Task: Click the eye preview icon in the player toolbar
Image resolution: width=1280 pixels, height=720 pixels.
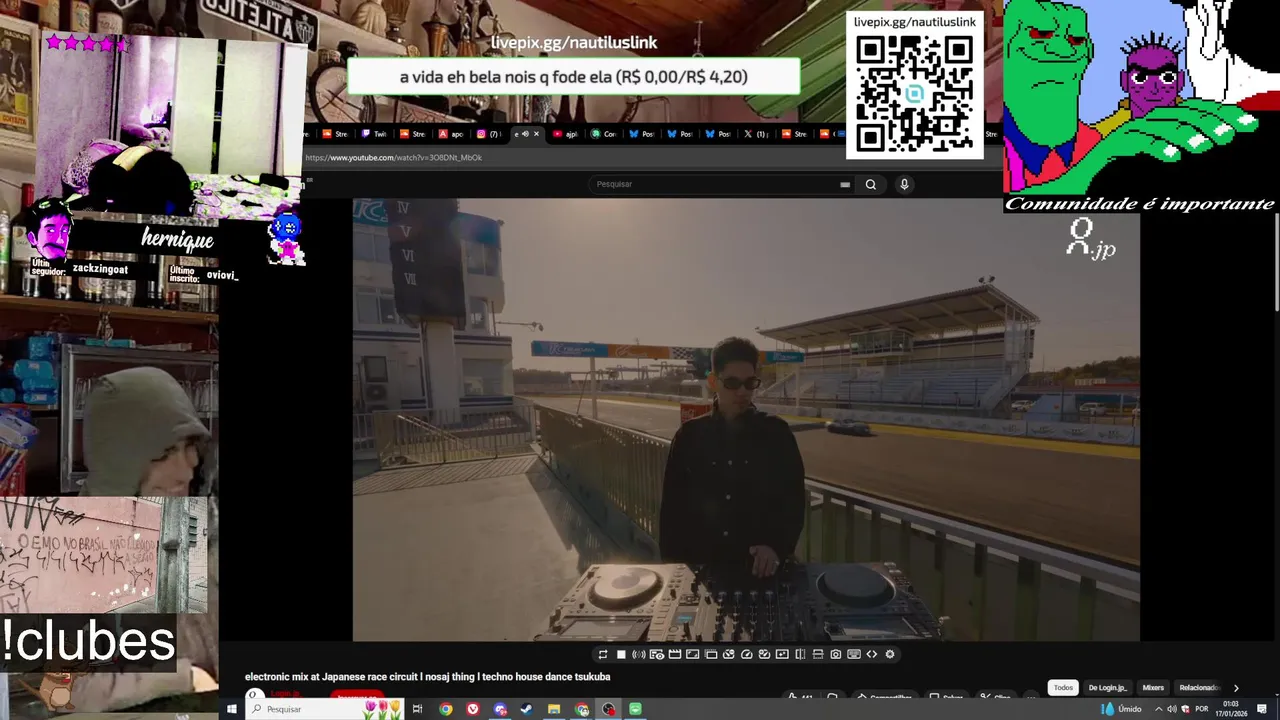Action: pos(657,654)
